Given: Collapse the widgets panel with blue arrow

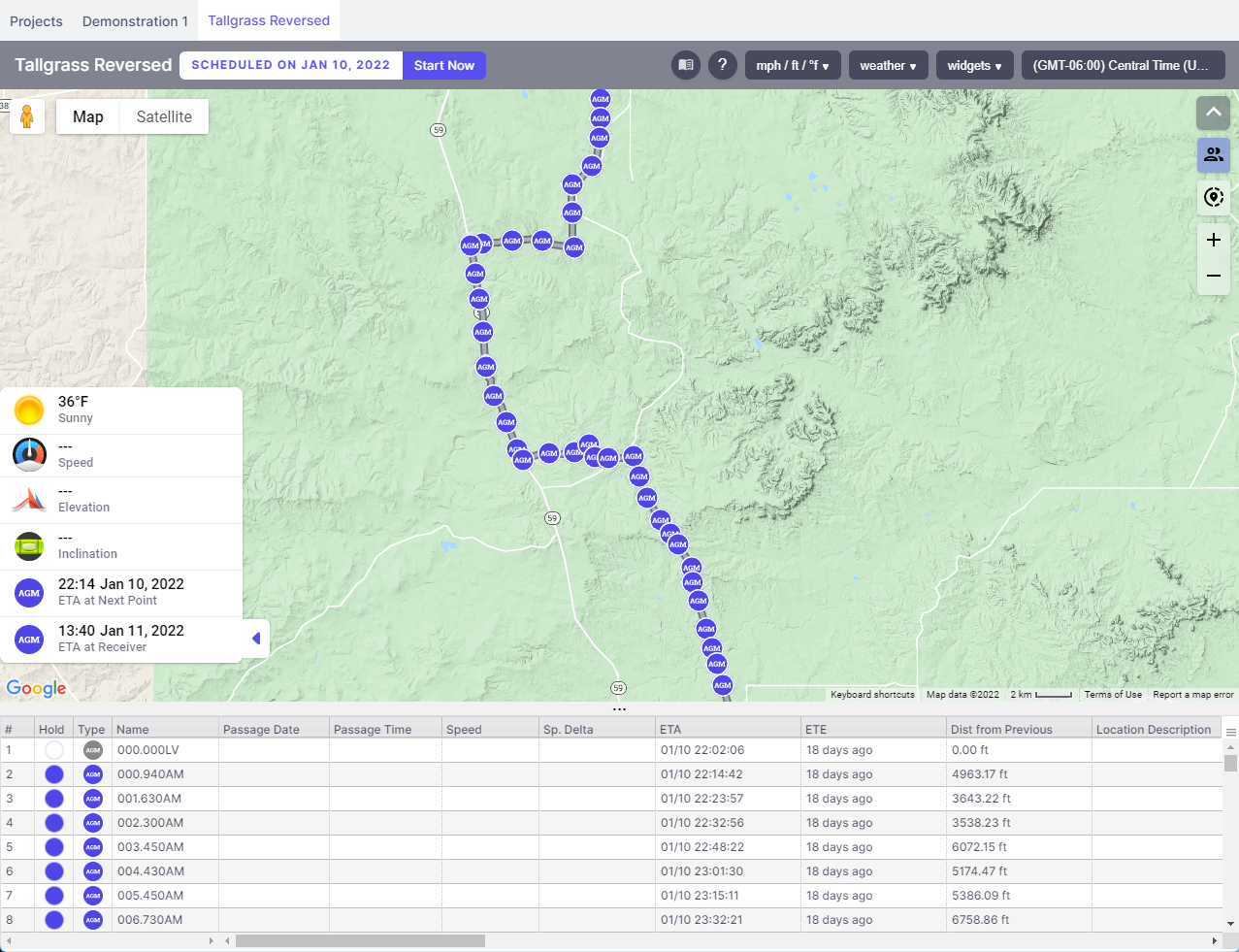Looking at the screenshot, I should coord(256,639).
